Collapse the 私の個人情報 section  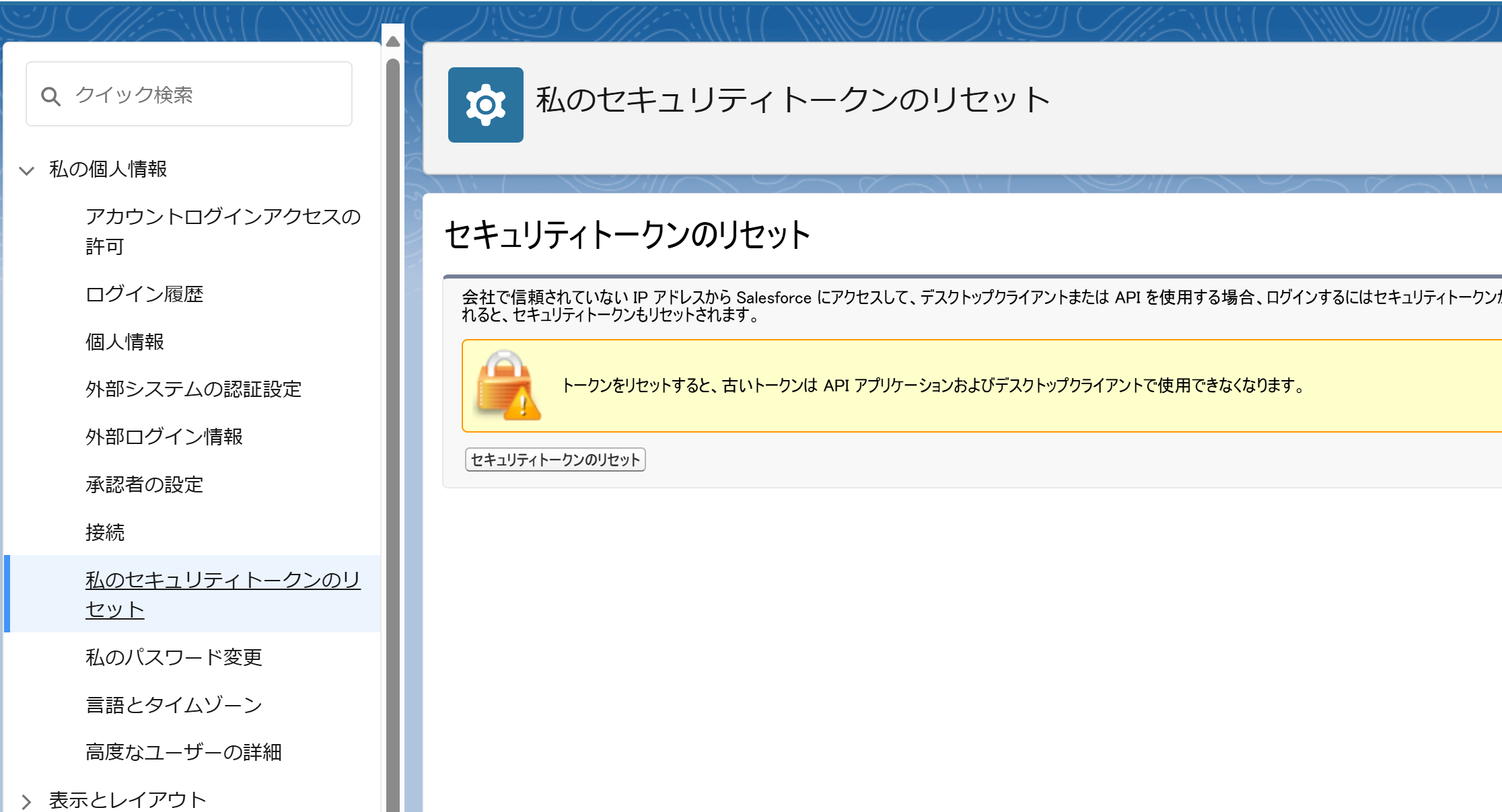pos(27,170)
